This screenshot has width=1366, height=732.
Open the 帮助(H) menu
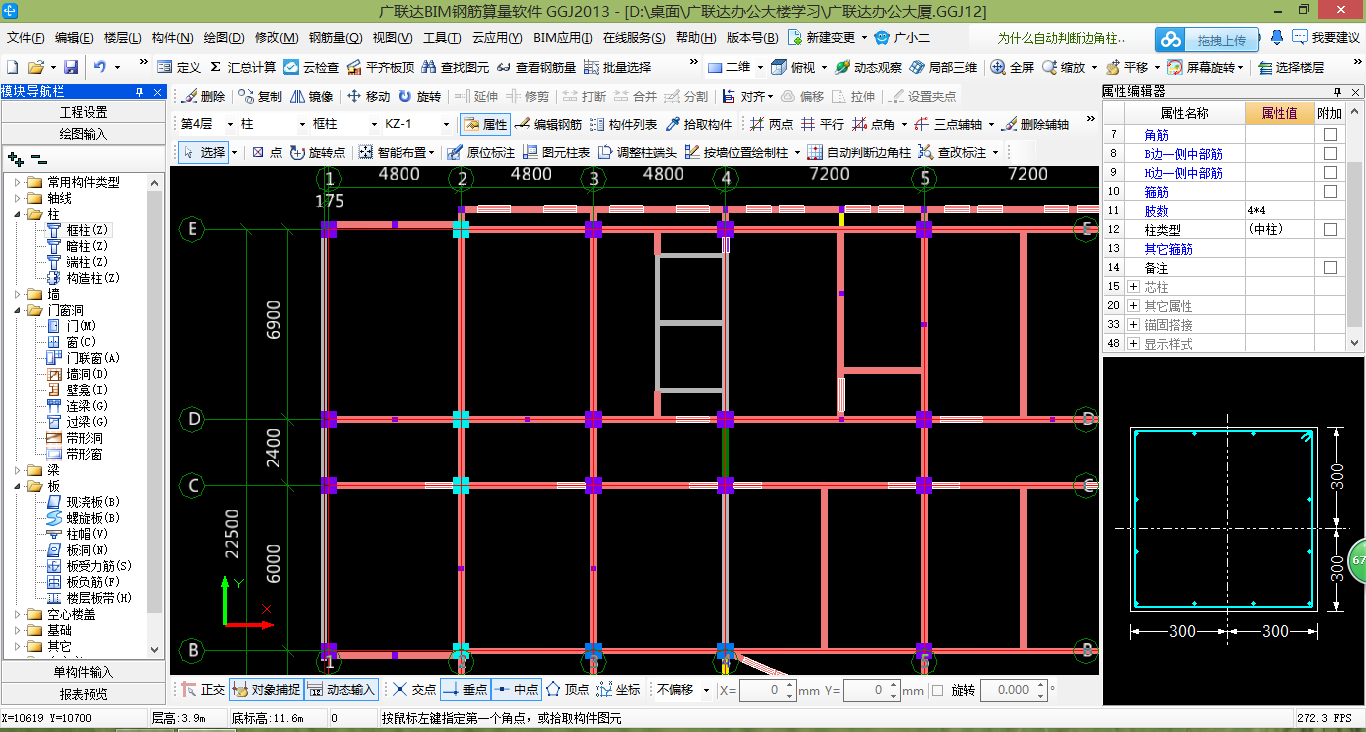click(696, 38)
